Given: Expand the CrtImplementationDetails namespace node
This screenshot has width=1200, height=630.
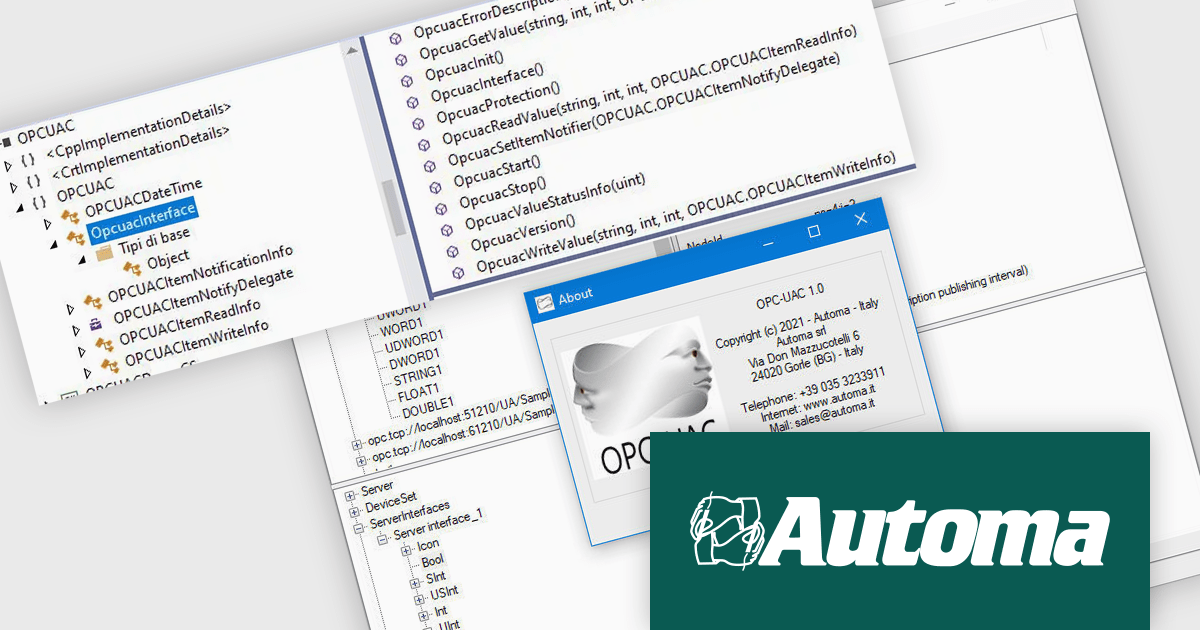Looking at the screenshot, I should coord(14,185).
